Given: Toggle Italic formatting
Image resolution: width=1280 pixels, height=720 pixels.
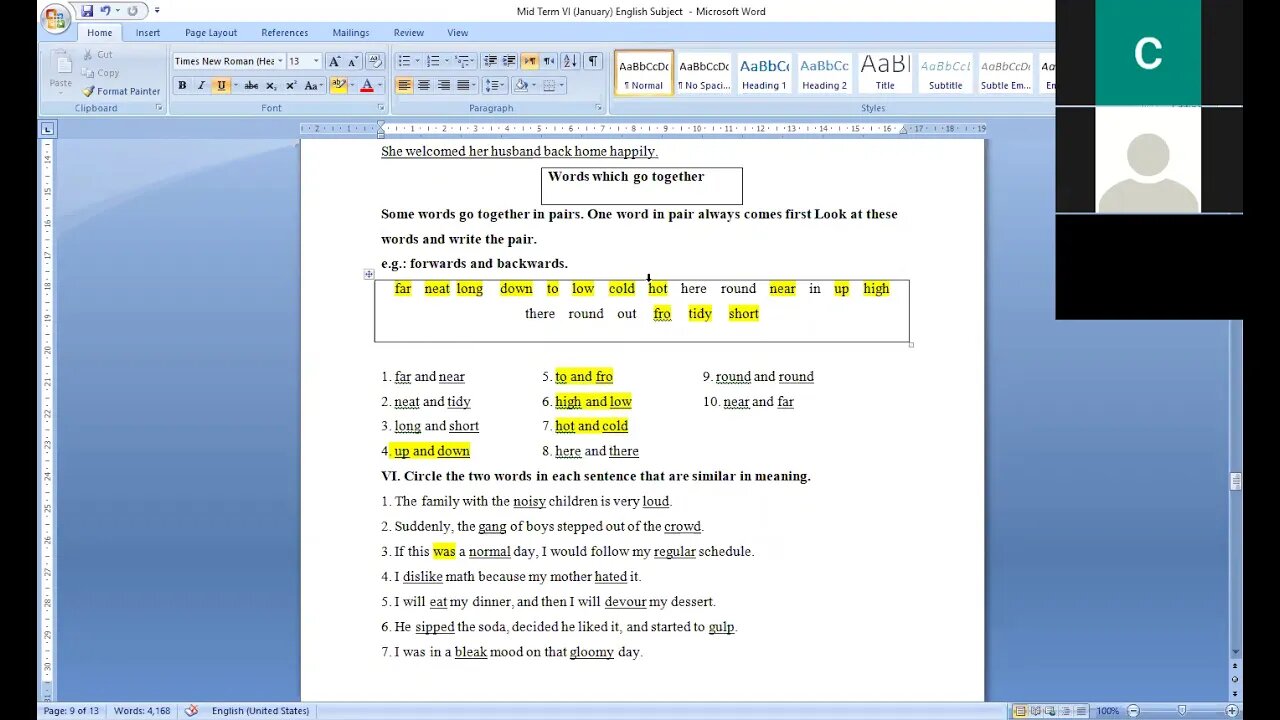Looking at the screenshot, I should [x=201, y=86].
